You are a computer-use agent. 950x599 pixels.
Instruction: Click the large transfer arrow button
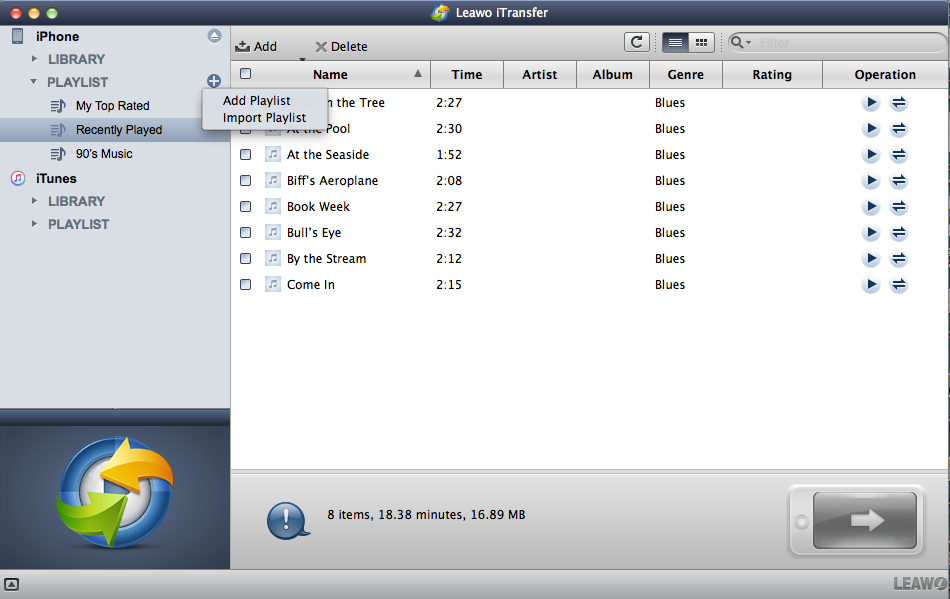tap(865, 520)
